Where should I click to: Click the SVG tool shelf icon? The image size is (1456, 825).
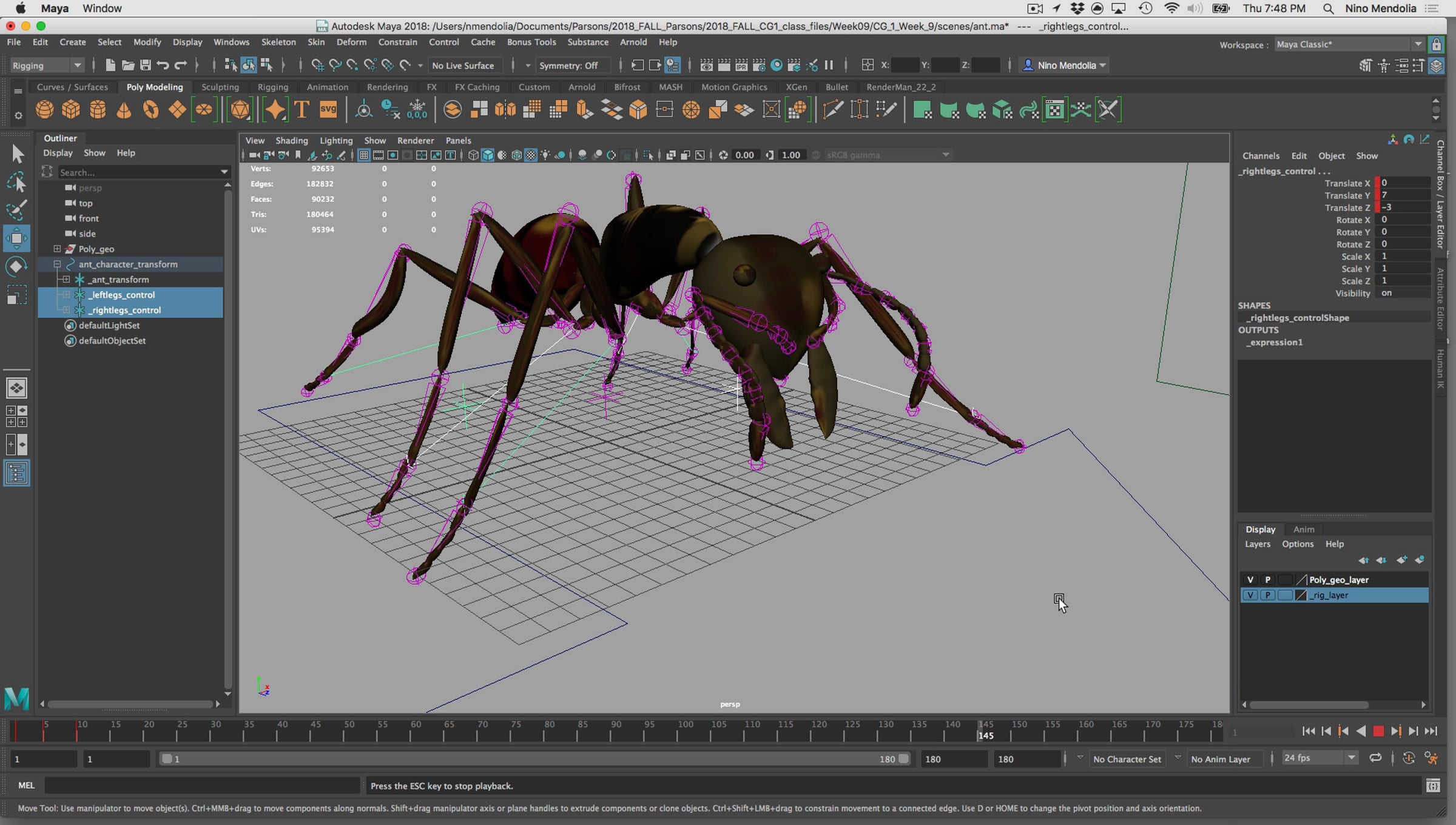[x=328, y=110]
